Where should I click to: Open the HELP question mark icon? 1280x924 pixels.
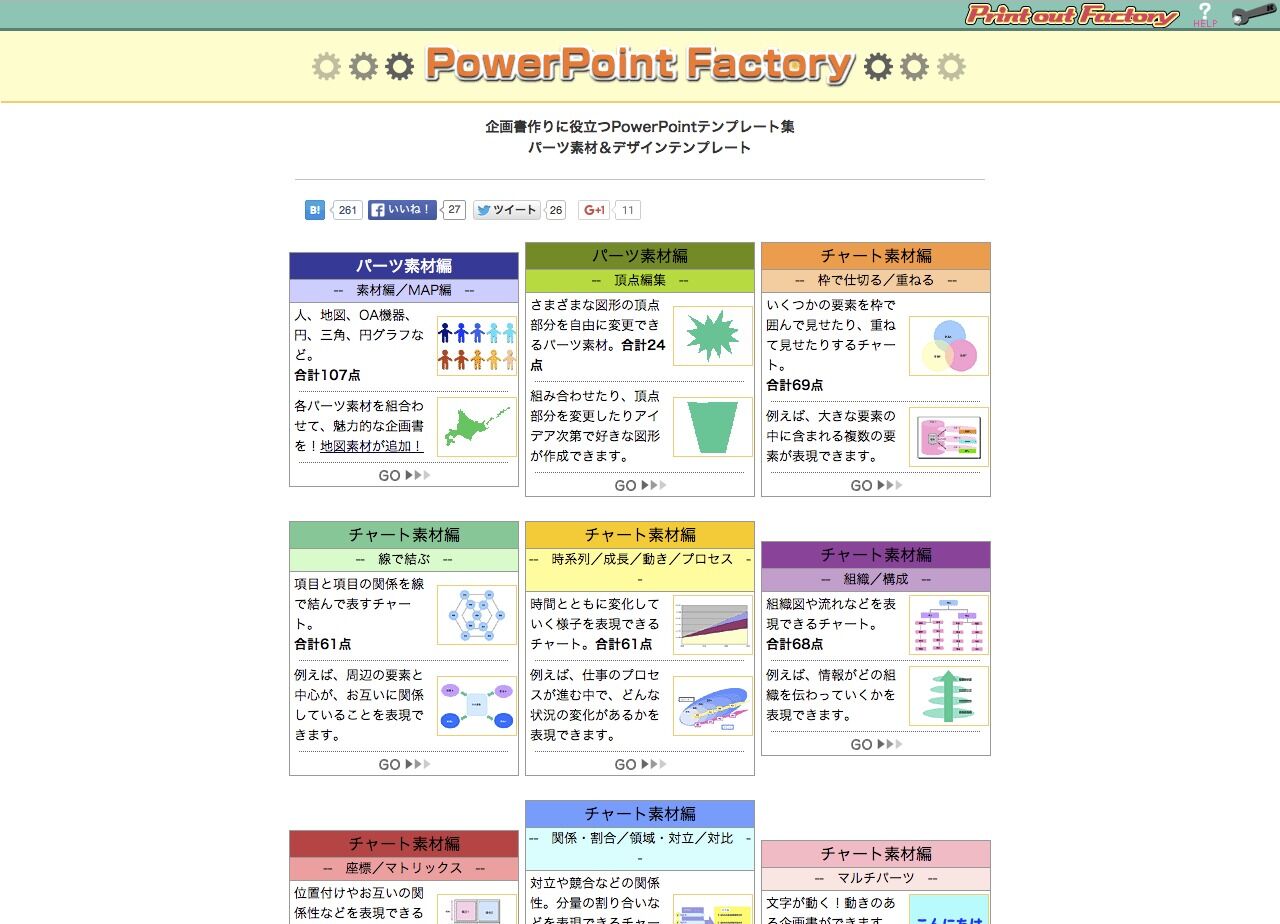pyautogui.click(x=1205, y=15)
